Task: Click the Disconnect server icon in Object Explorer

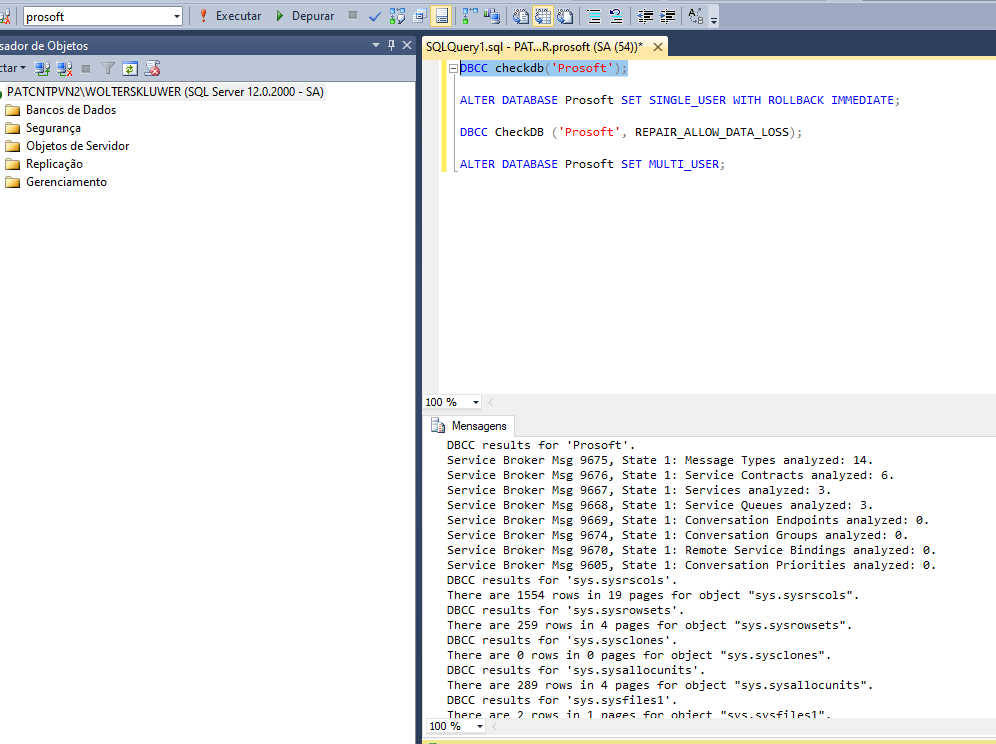Action: [x=65, y=68]
